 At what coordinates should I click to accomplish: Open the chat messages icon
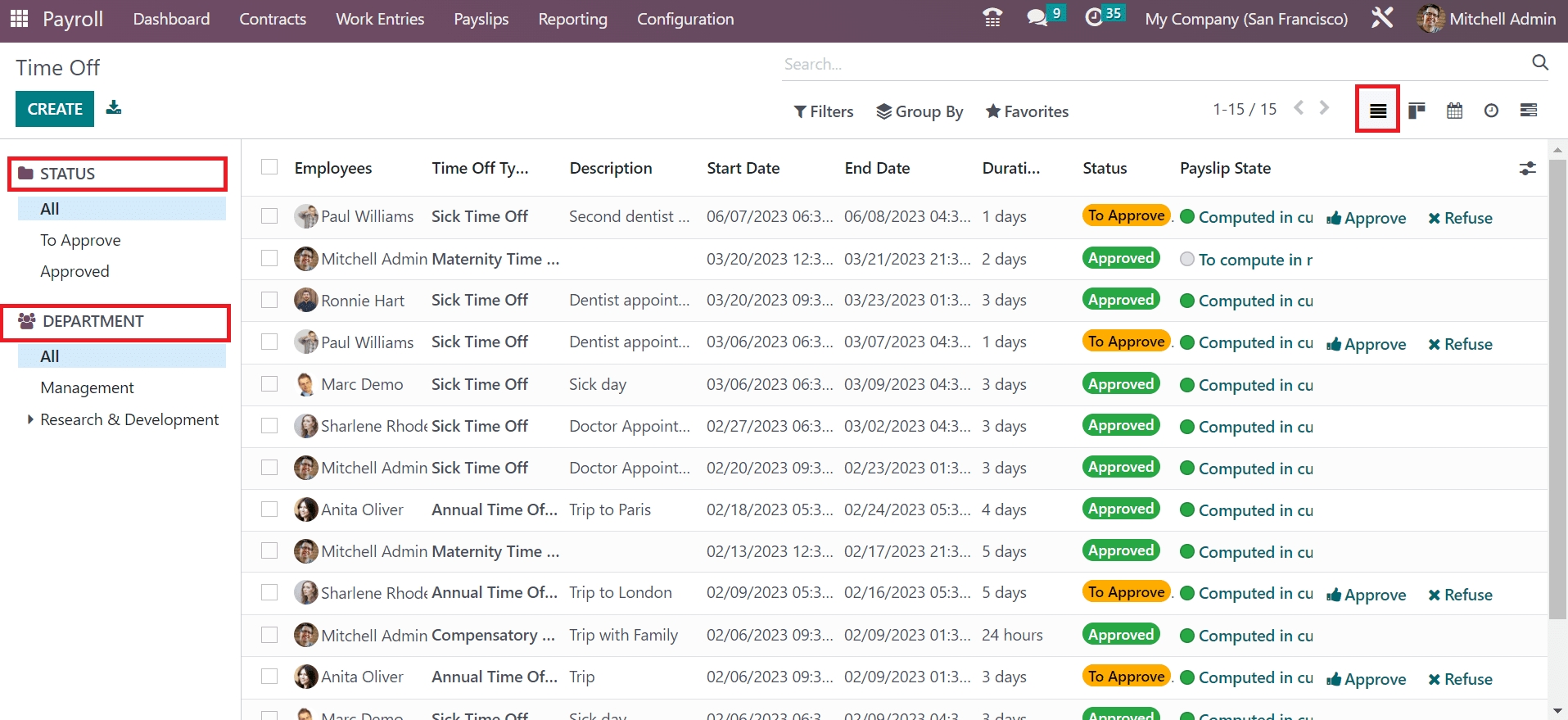pos(1037,18)
